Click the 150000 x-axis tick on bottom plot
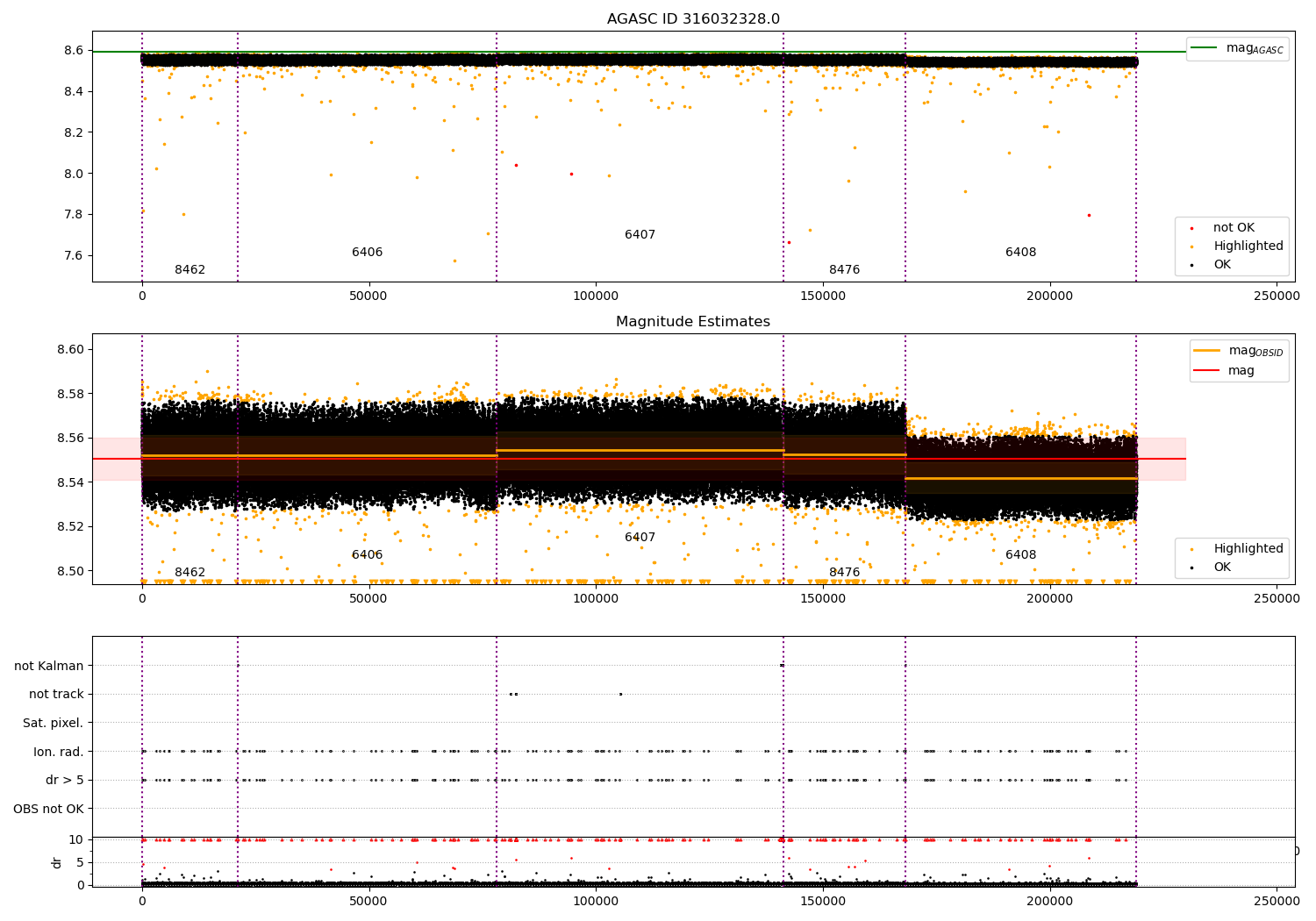The height and width of the screenshot is (921, 1316). (822, 901)
